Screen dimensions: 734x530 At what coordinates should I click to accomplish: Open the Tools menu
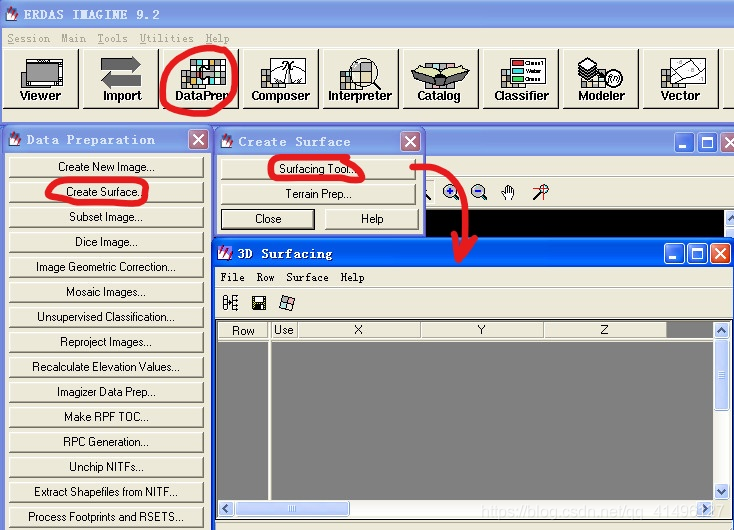click(112, 38)
